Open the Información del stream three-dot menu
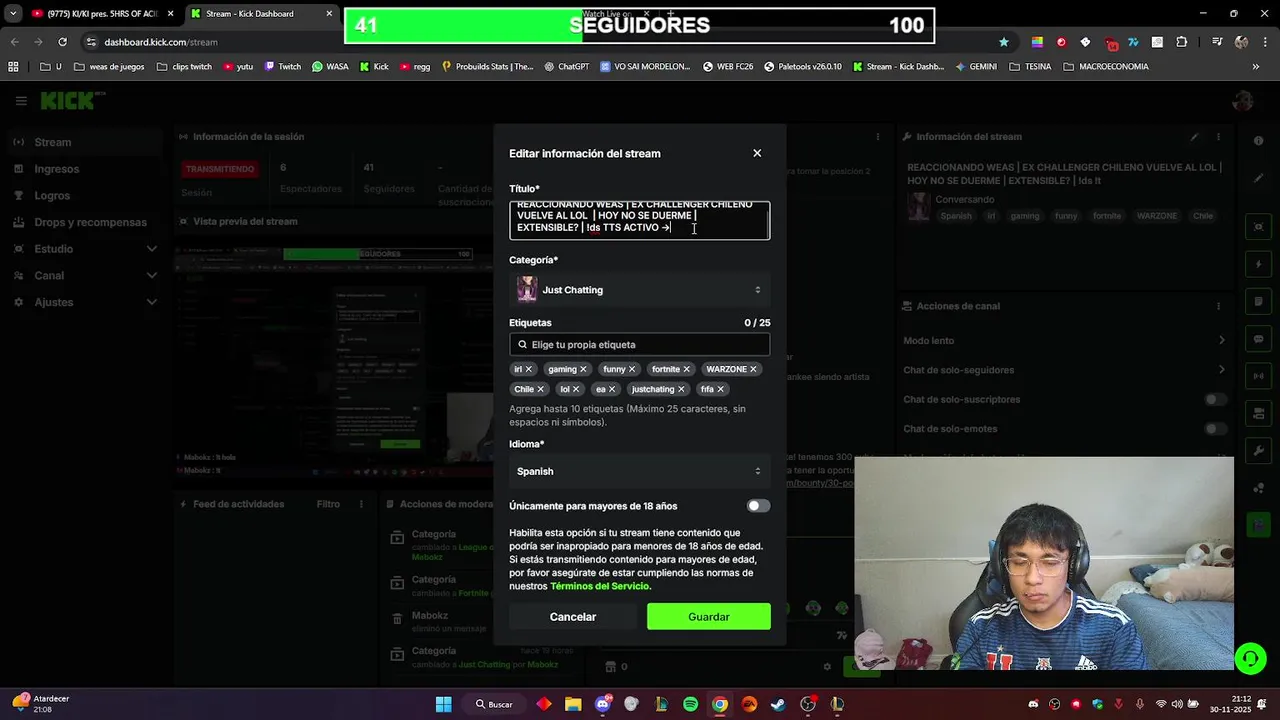 [x=1218, y=137]
